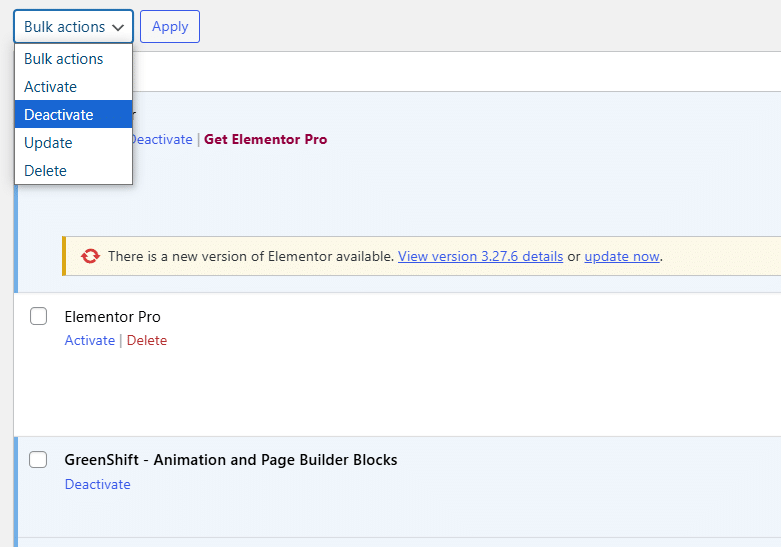Click the chevron arrow on Bulk actions box
781x547 pixels.
click(118, 27)
